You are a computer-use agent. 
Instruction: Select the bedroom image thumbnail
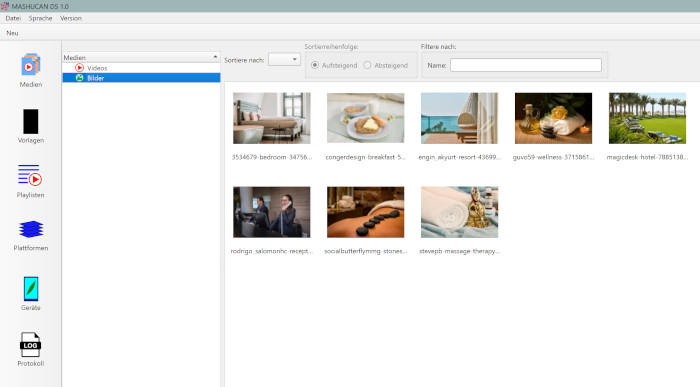click(x=271, y=118)
